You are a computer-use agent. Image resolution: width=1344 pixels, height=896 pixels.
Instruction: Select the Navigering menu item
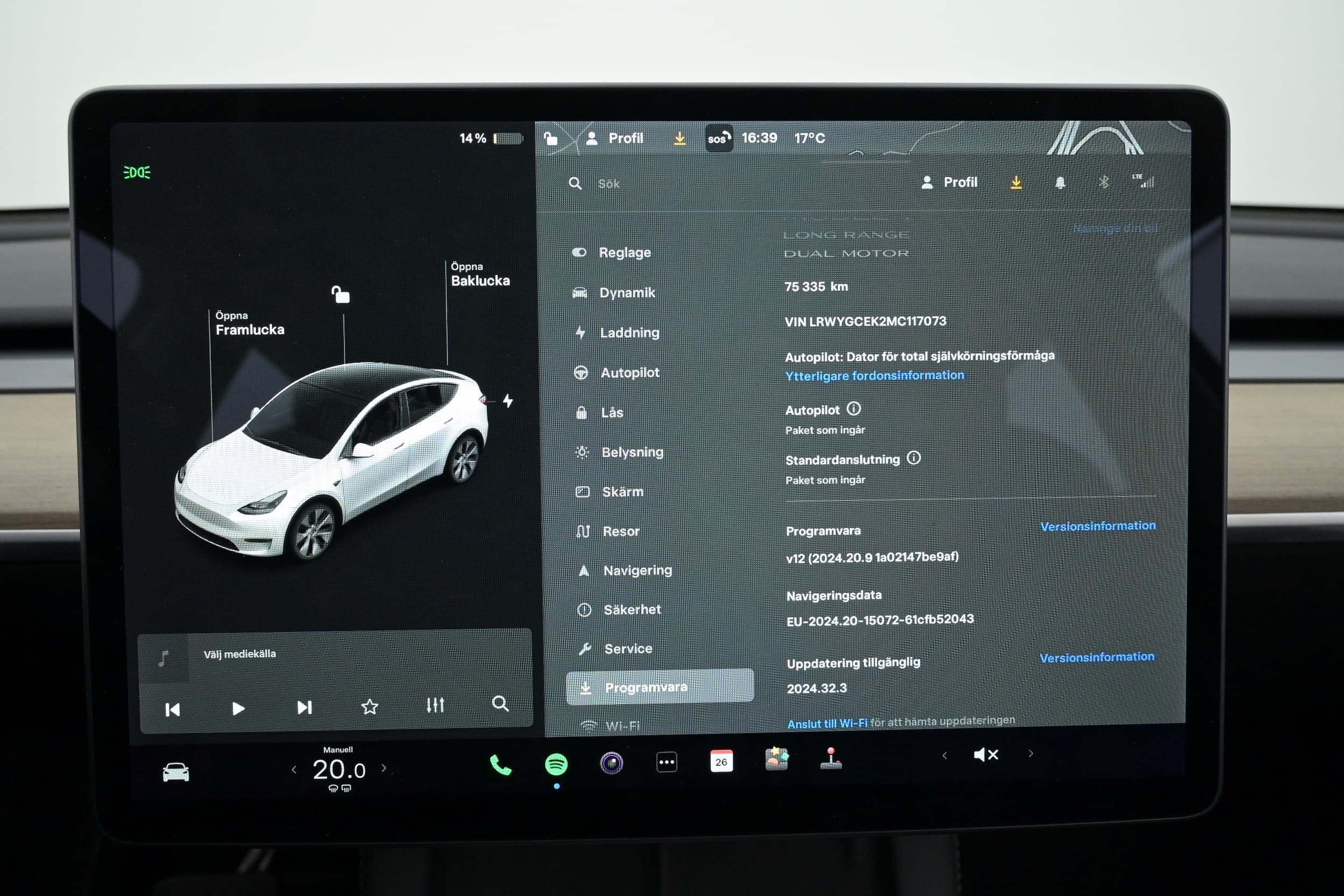pyautogui.click(x=625, y=570)
